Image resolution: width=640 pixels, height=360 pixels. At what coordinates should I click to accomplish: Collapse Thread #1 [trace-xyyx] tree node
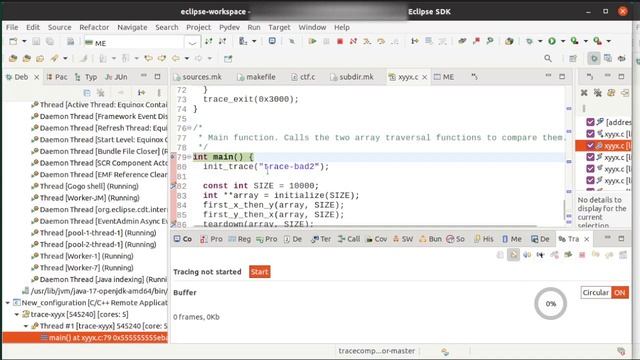pyautogui.click(x=26, y=326)
